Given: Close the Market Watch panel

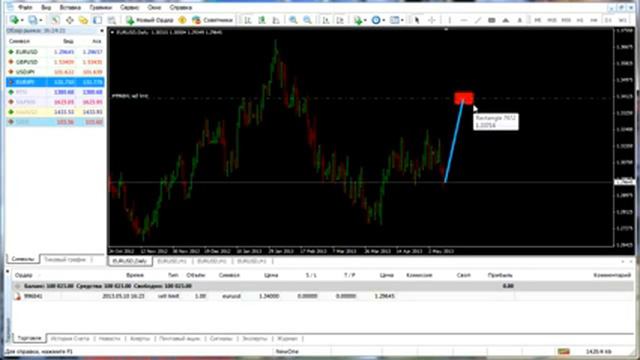Looking at the screenshot, I should click(x=102, y=31).
